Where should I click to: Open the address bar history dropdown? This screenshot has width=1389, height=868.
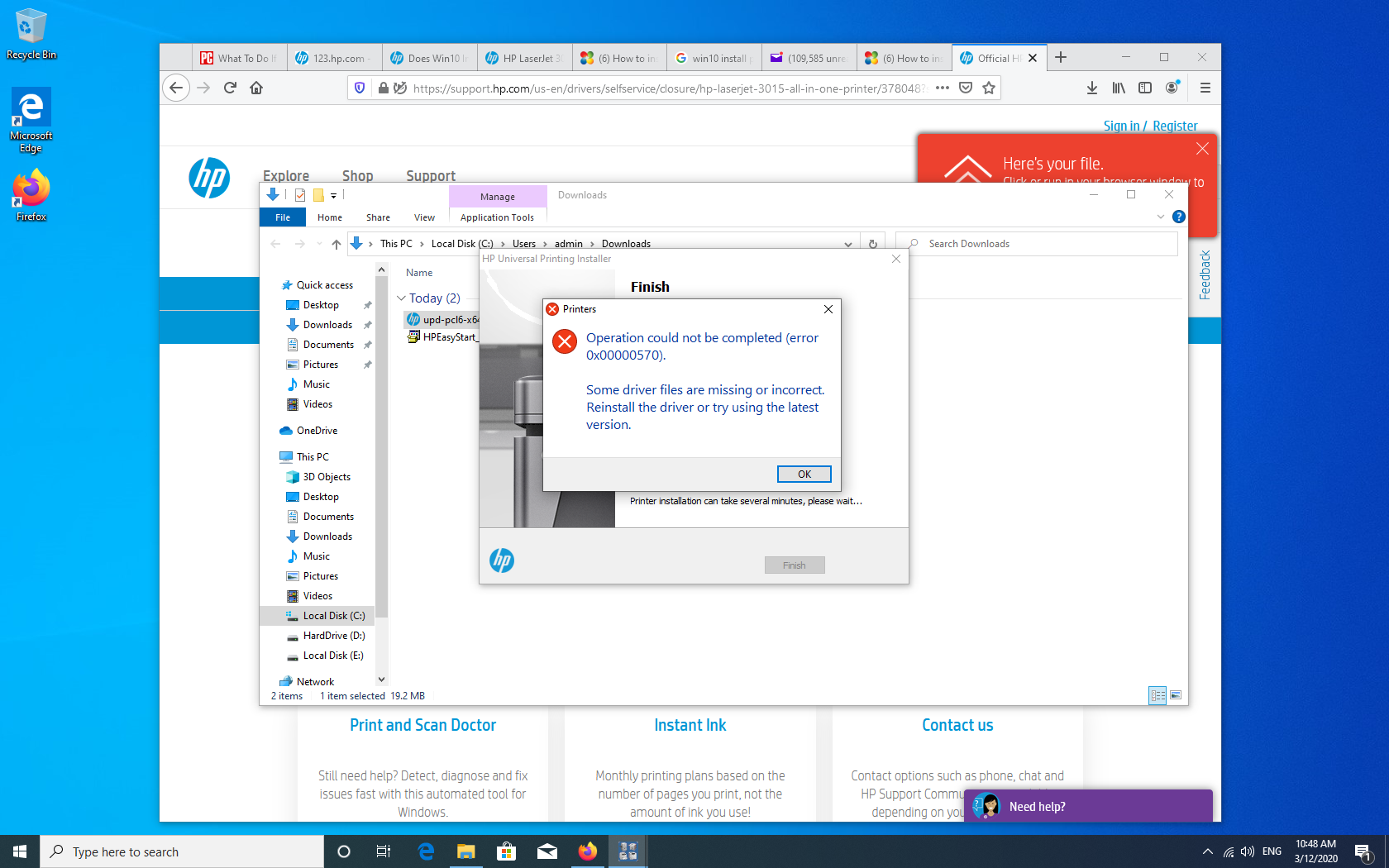pos(847,244)
